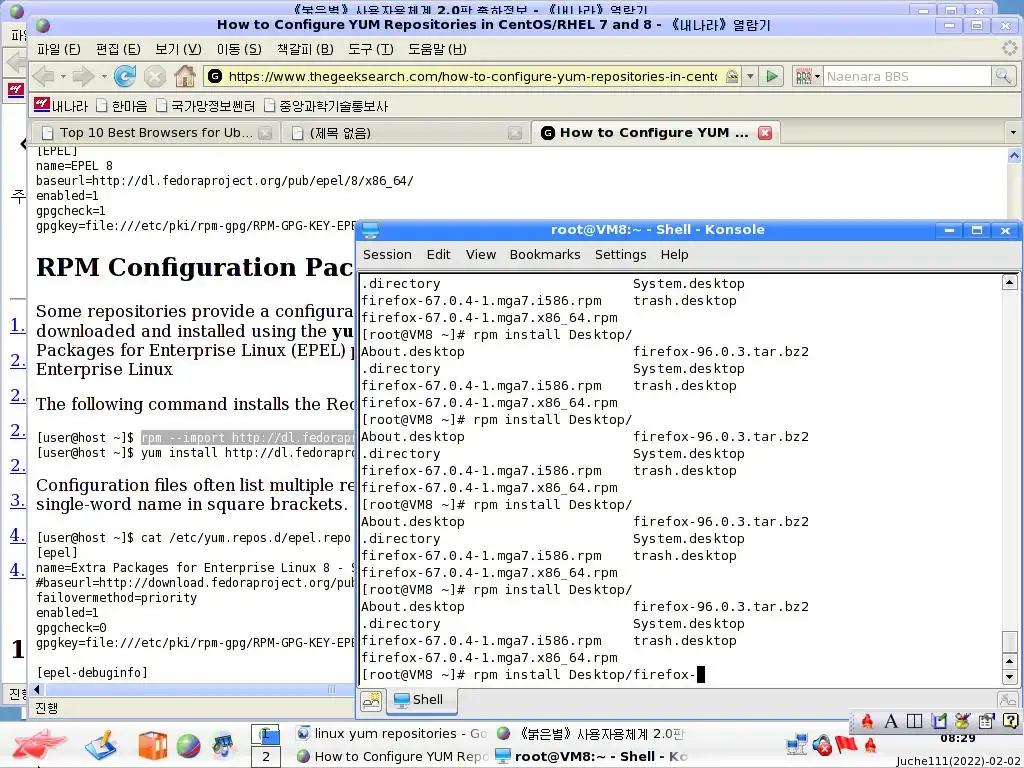The width and height of the screenshot is (1024, 768).
Task: Click the network connection tray icon
Action: click(x=797, y=745)
